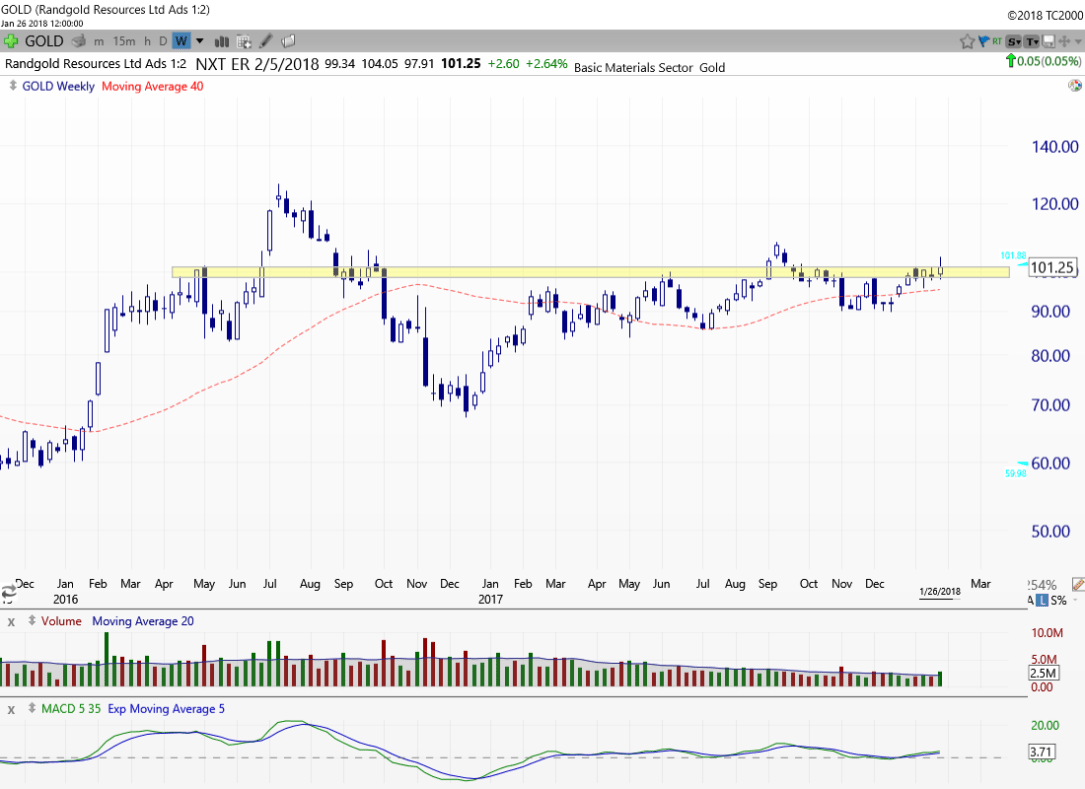
Task: Click the save chart floppy disk icon
Action: pos(1048,41)
